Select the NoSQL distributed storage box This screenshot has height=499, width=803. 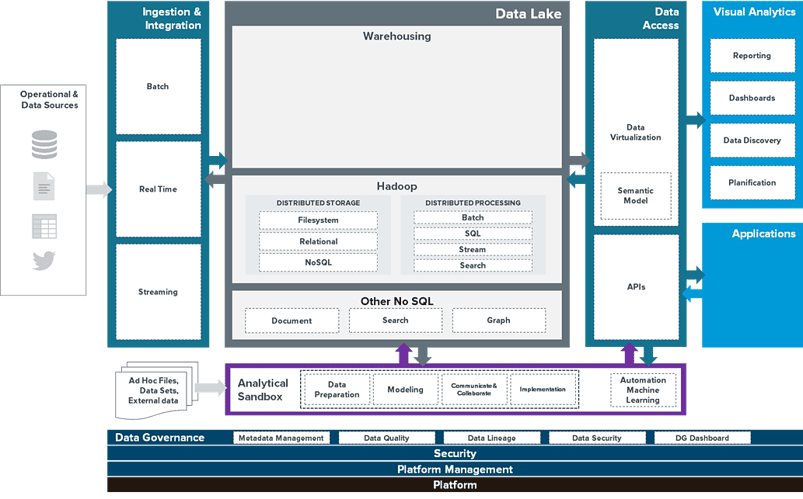tap(318, 262)
